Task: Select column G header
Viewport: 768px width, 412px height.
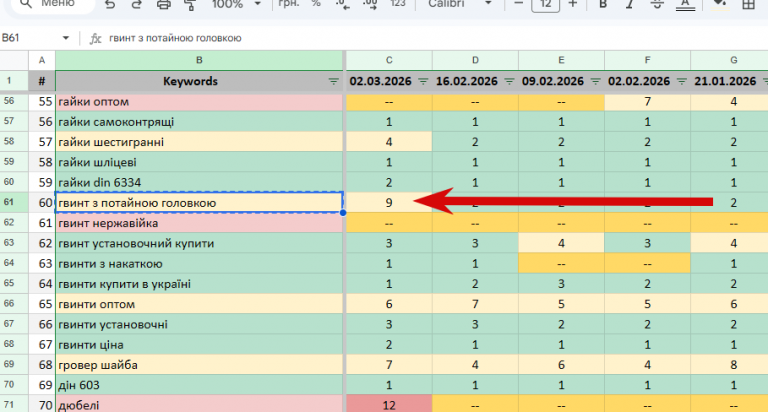Action: click(x=730, y=60)
